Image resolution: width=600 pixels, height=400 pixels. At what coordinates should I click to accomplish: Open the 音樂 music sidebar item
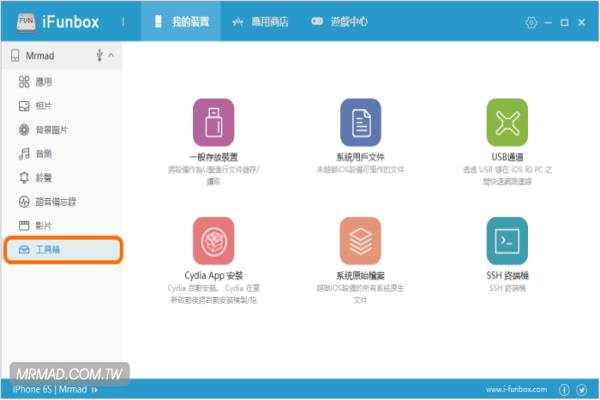pyautogui.click(x=35, y=154)
